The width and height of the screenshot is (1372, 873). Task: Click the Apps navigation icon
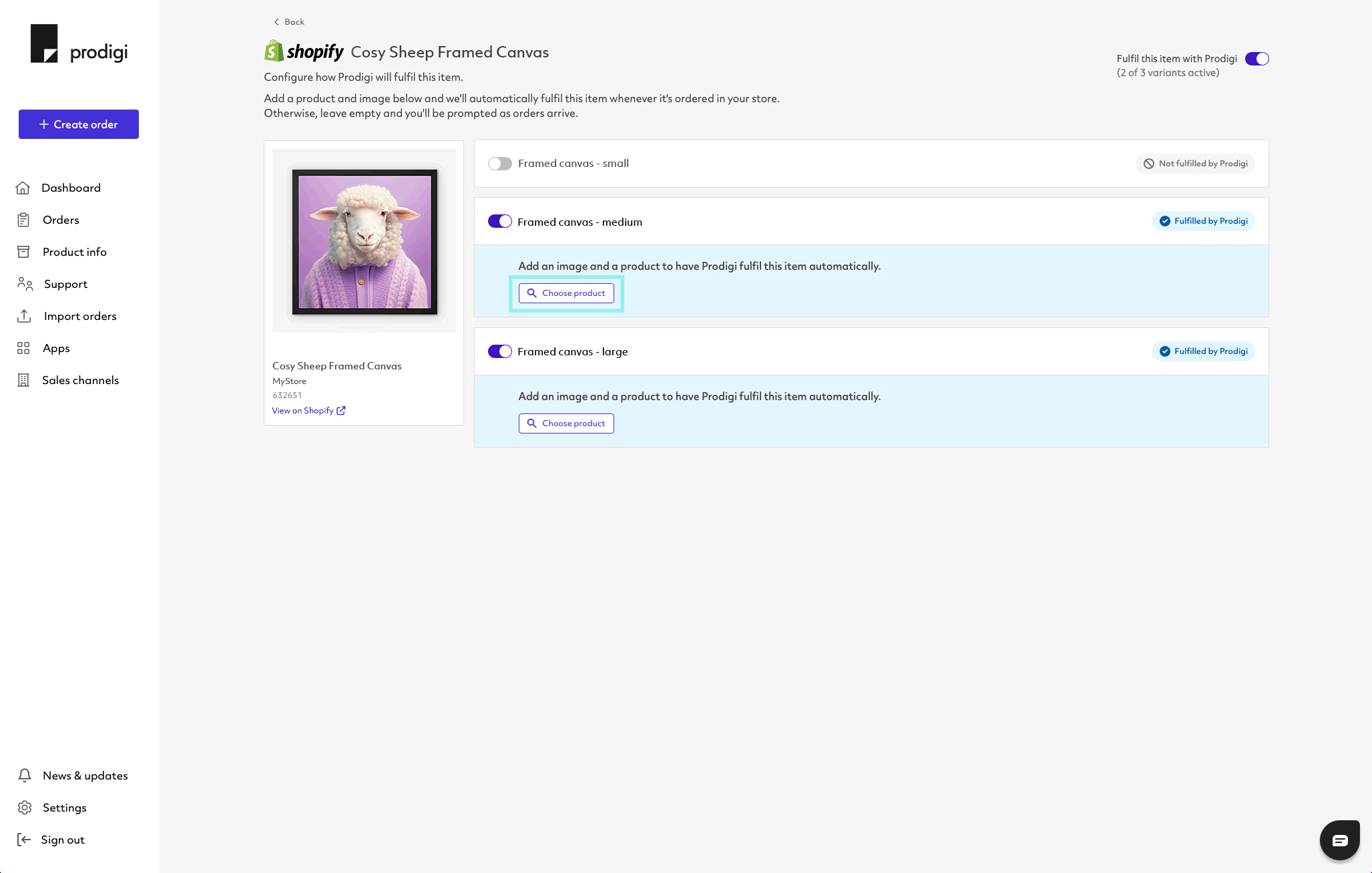pos(24,348)
